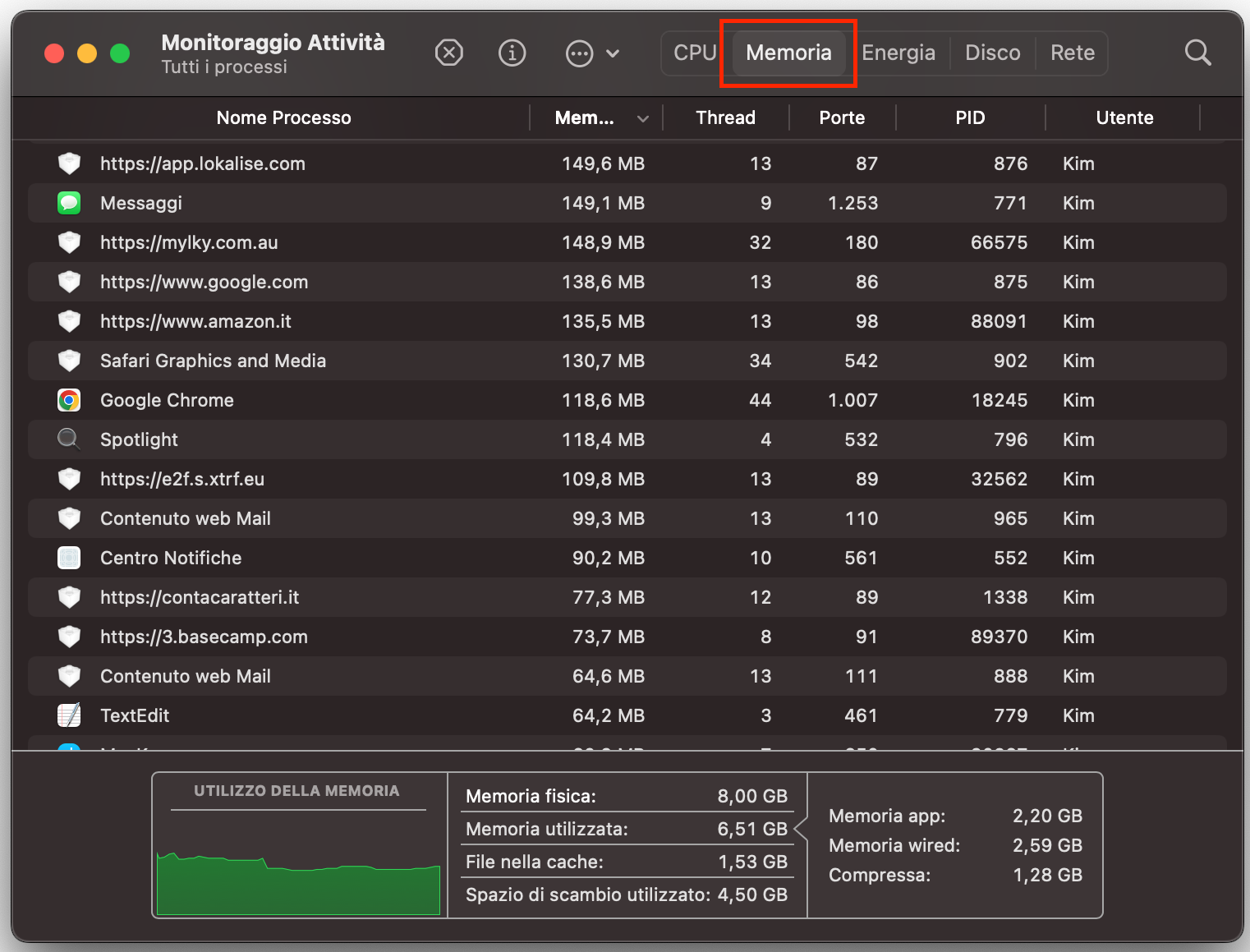The width and height of the screenshot is (1250, 952).
Task: Click the search magnifier icon
Action: pyautogui.click(x=1197, y=53)
